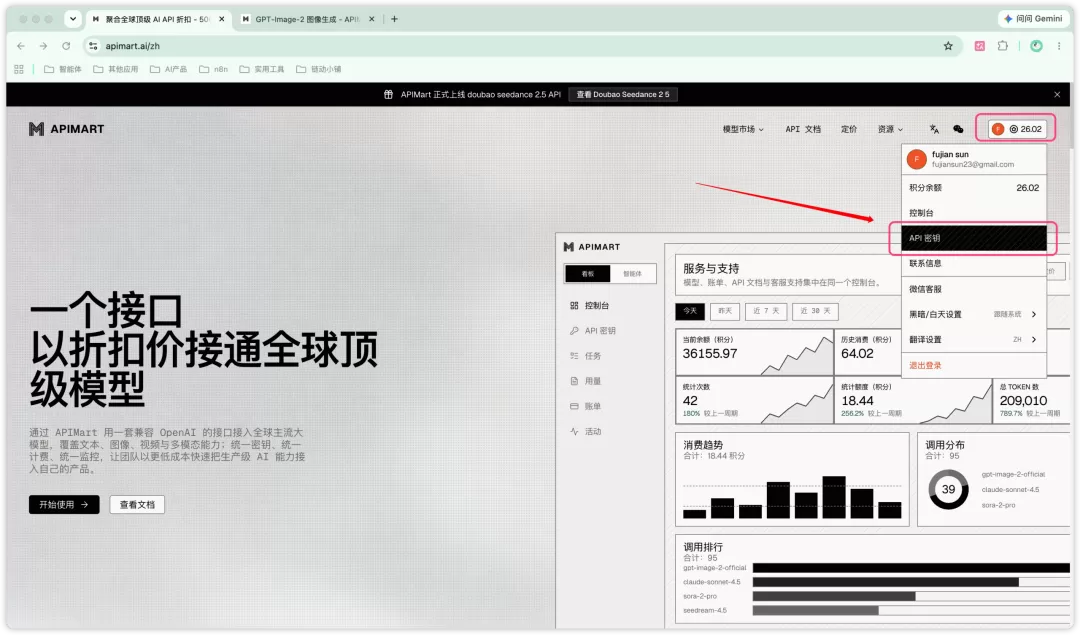
Task: Switch dashboard view to 看板
Action: pyautogui.click(x=588, y=273)
